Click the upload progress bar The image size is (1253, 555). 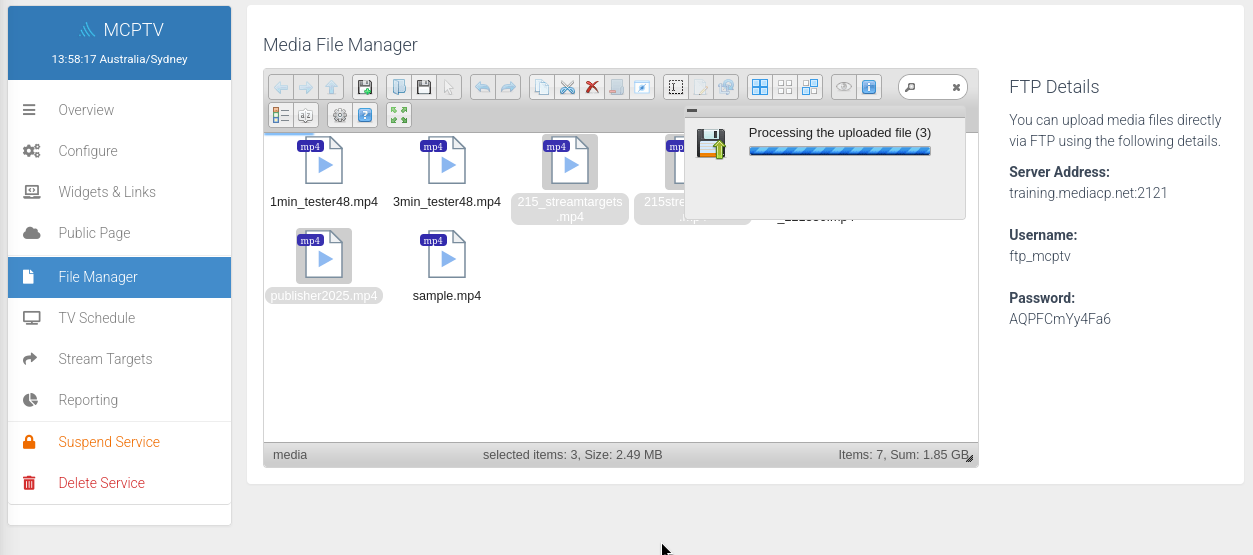coord(840,151)
